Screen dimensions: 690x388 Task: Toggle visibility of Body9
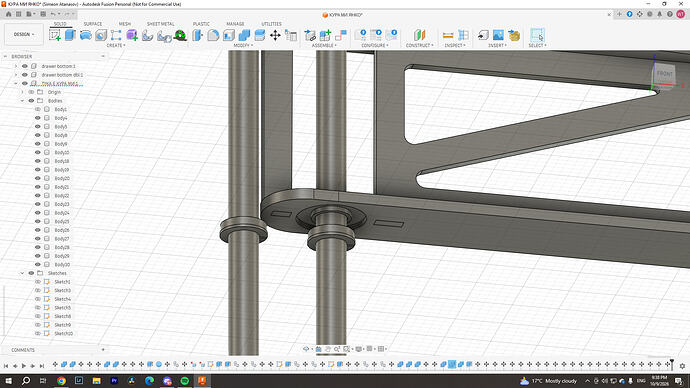(x=38, y=144)
